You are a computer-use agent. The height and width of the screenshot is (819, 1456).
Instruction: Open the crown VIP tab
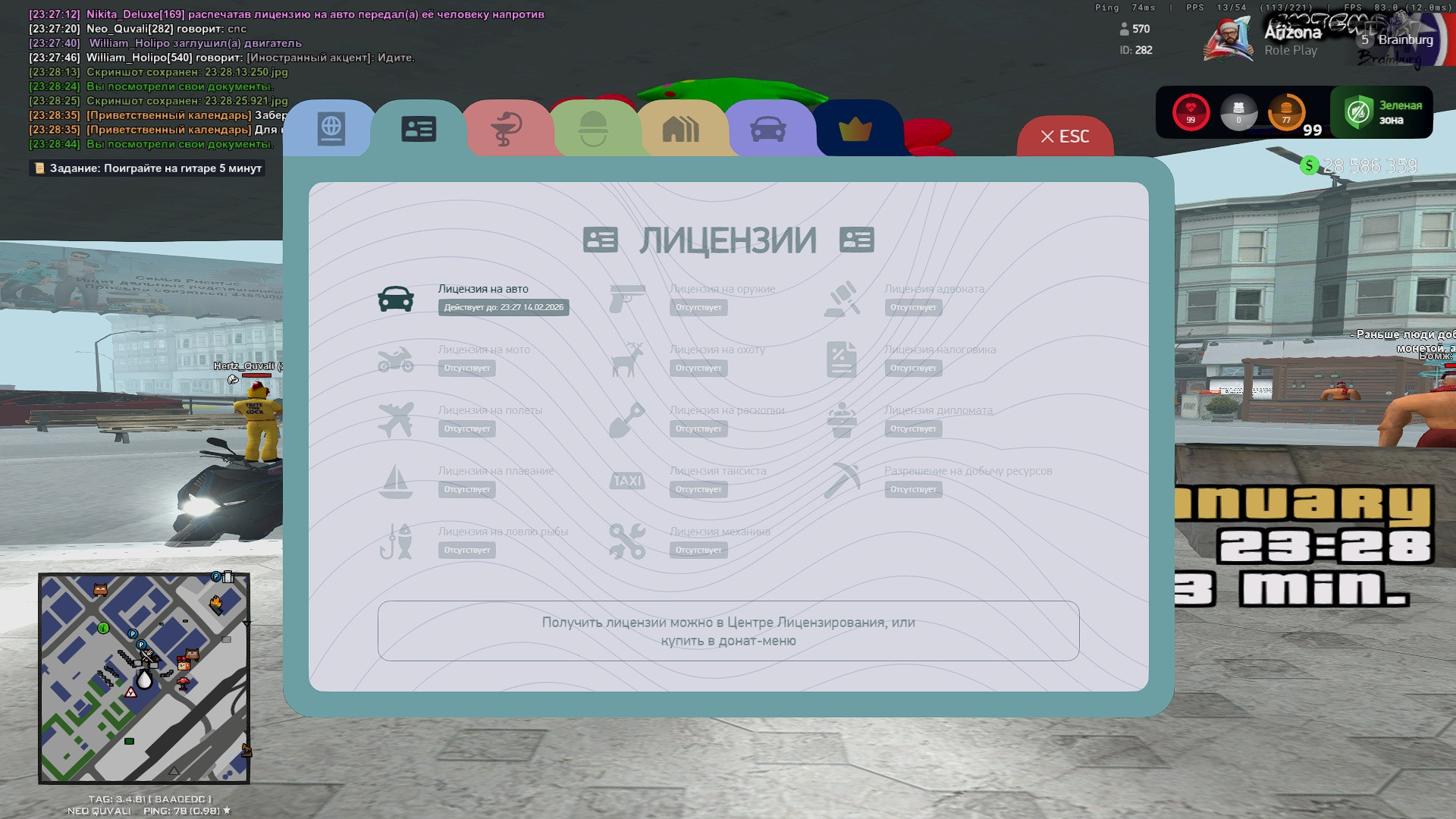855,129
